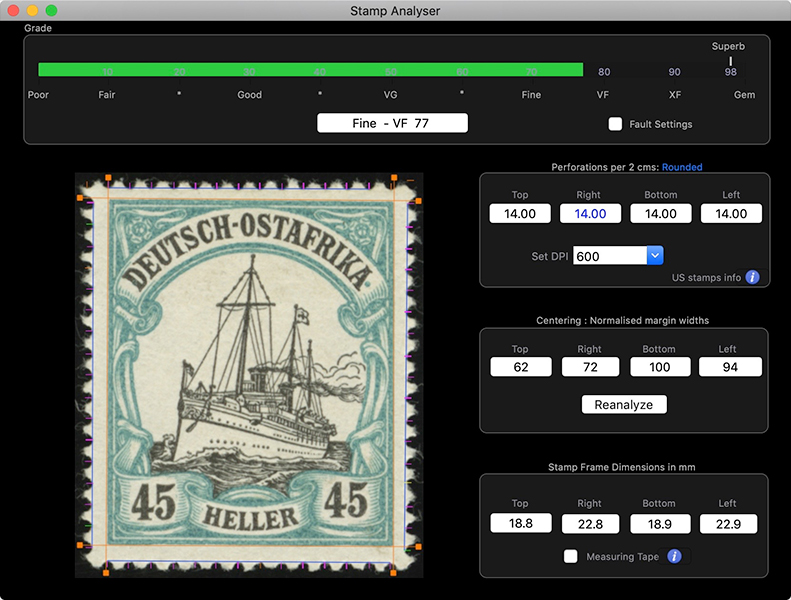This screenshot has width=791, height=600.
Task: Click the US stamps info label
Action: [706, 278]
